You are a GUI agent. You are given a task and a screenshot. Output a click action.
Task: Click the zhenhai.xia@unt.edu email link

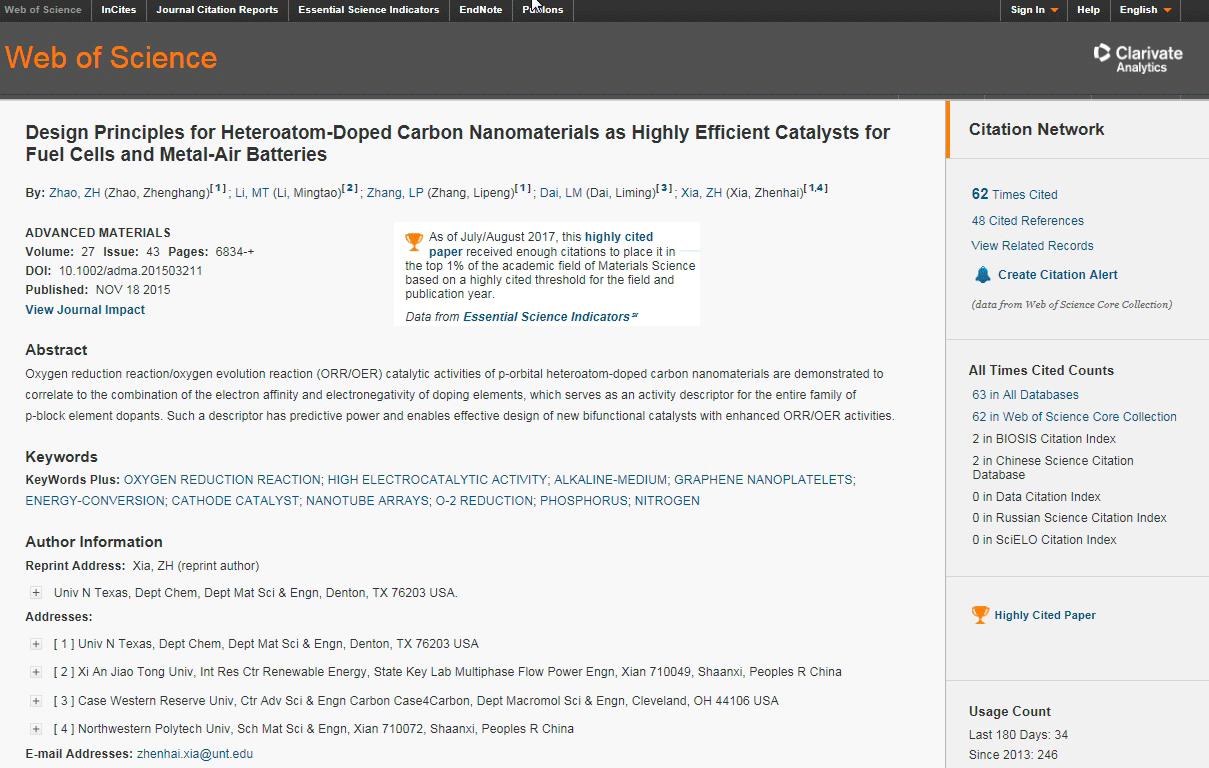tap(195, 754)
